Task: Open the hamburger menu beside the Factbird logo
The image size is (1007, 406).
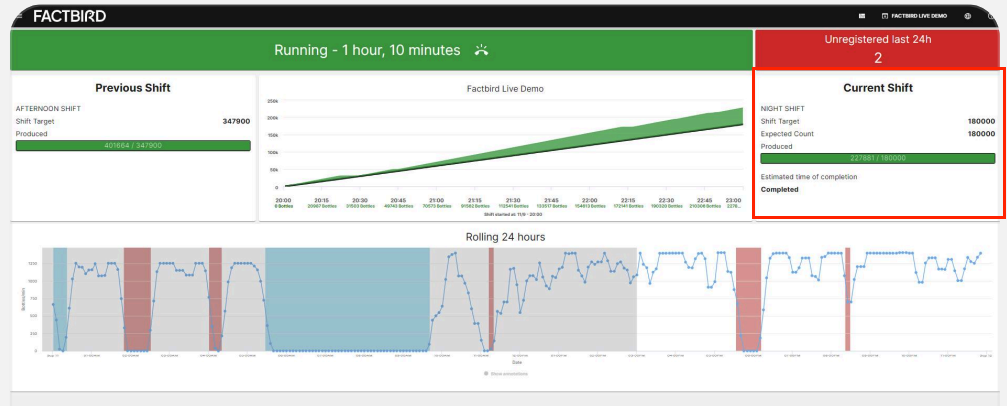Action: (x=20, y=16)
